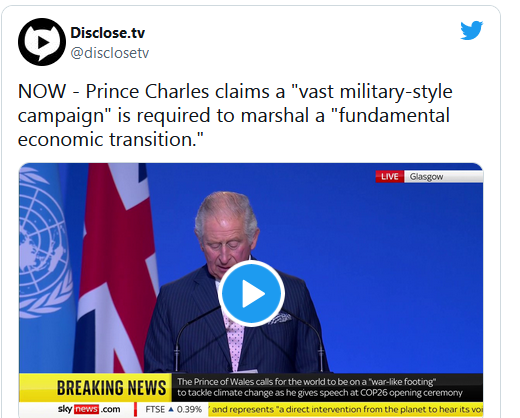This screenshot has width=520, height=418.
Task: Click the scrolling yellow news ticker text
Action: pos(346,409)
